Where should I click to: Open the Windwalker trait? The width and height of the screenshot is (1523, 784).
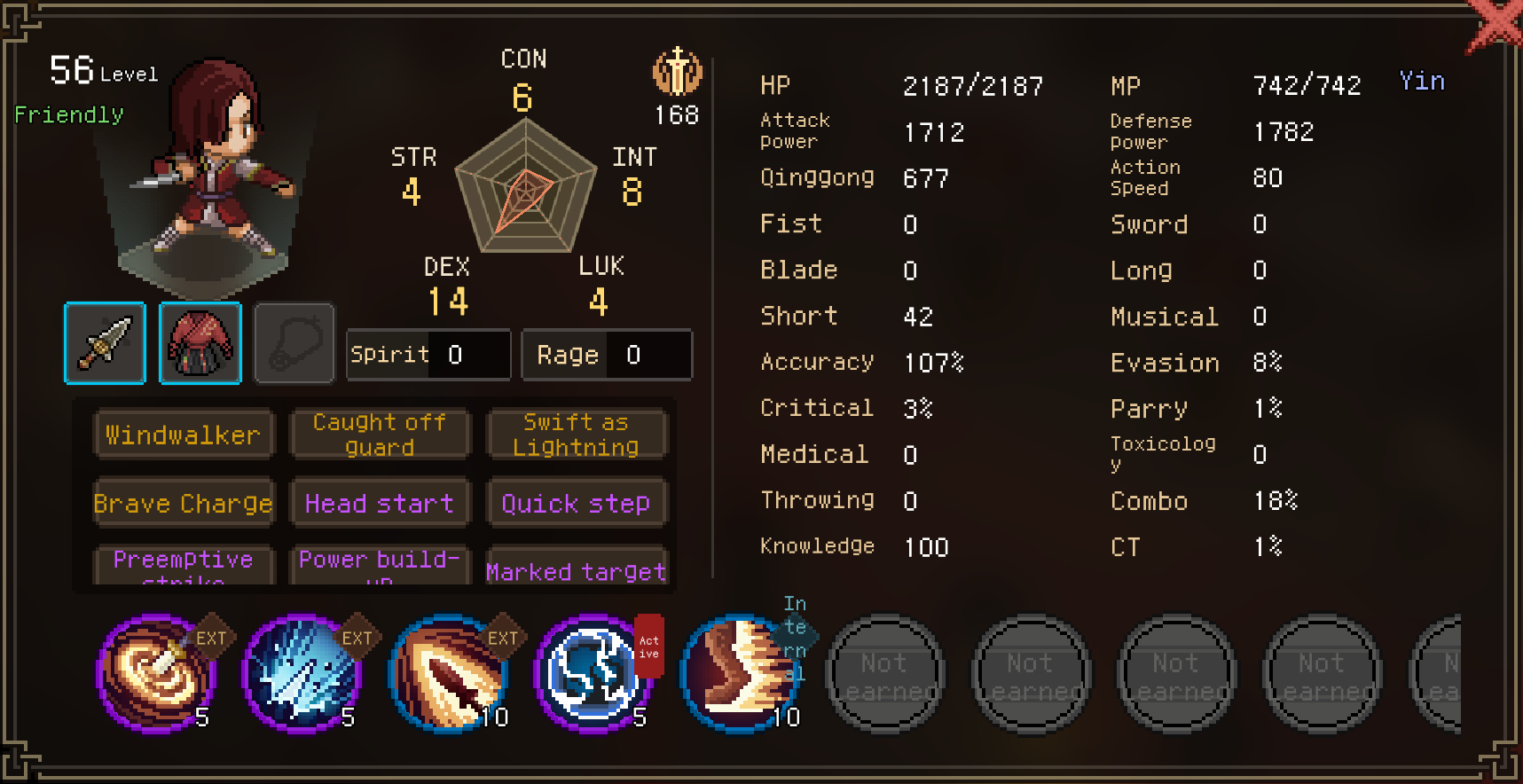pyautogui.click(x=183, y=435)
